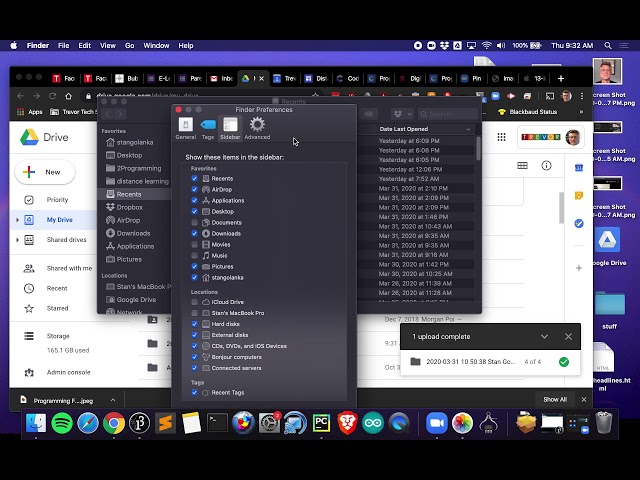640x480 pixels.
Task: Open the Advanced preferences tab
Action: click(257, 128)
